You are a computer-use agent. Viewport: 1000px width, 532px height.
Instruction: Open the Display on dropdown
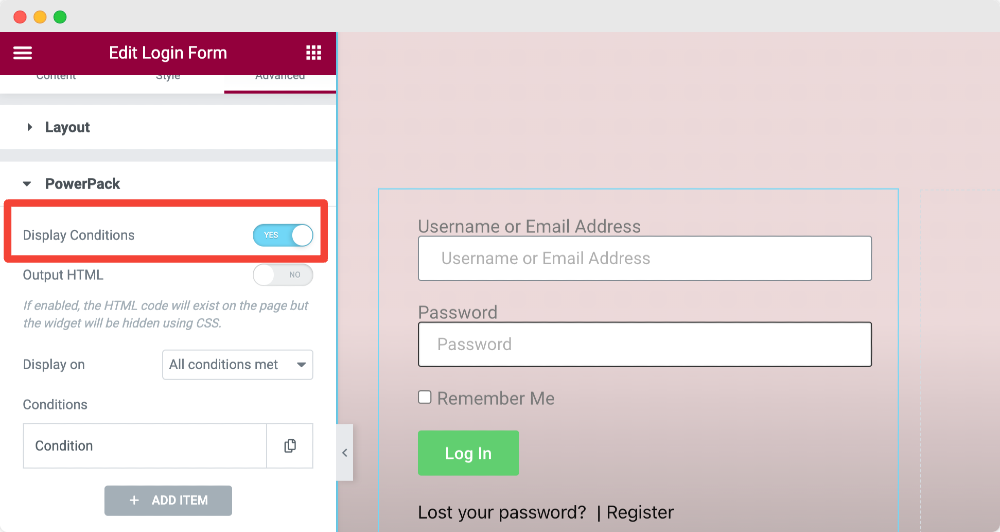[237, 365]
